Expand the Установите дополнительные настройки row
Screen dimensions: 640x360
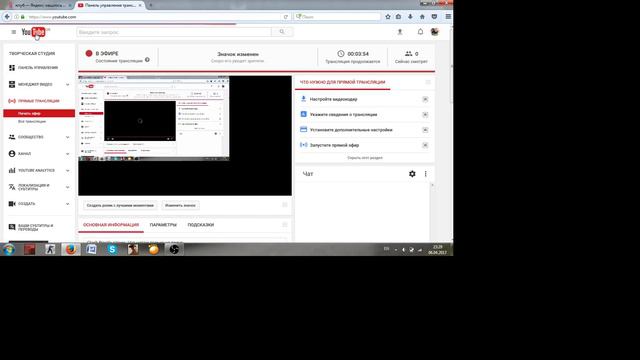[425, 130]
